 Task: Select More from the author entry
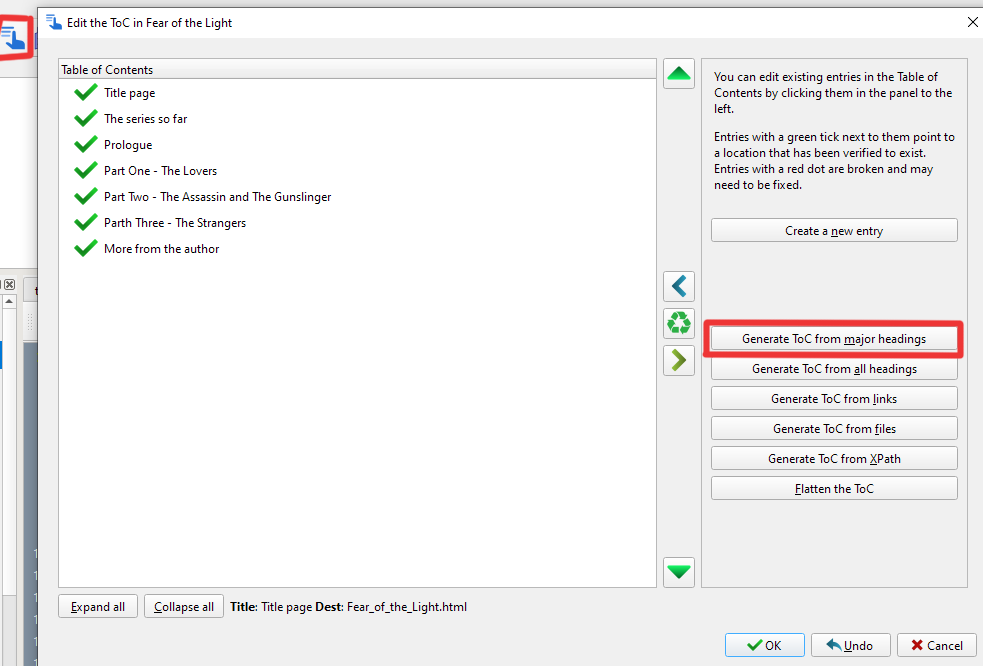pos(161,249)
